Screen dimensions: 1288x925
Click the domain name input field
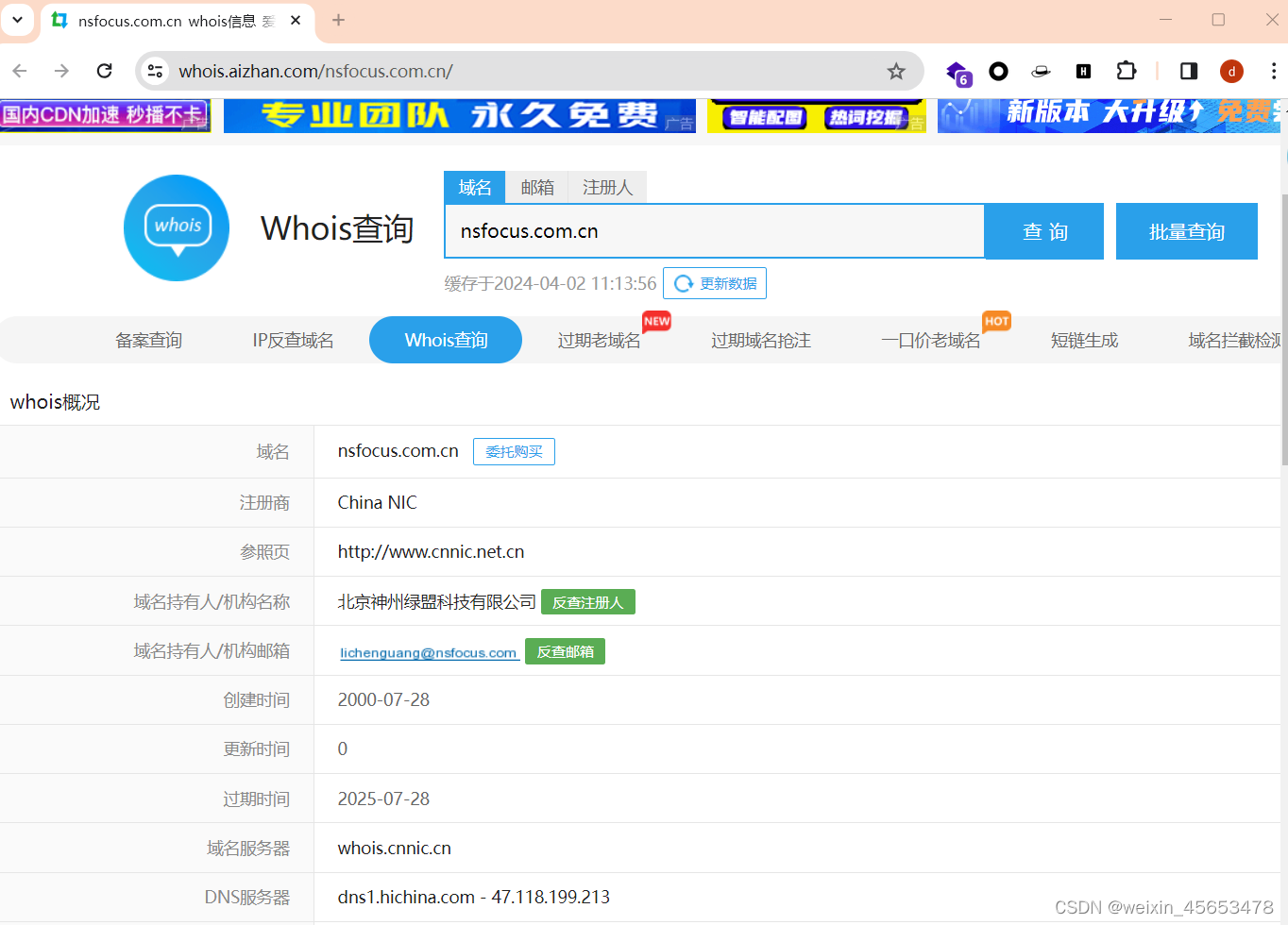pos(714,231)
